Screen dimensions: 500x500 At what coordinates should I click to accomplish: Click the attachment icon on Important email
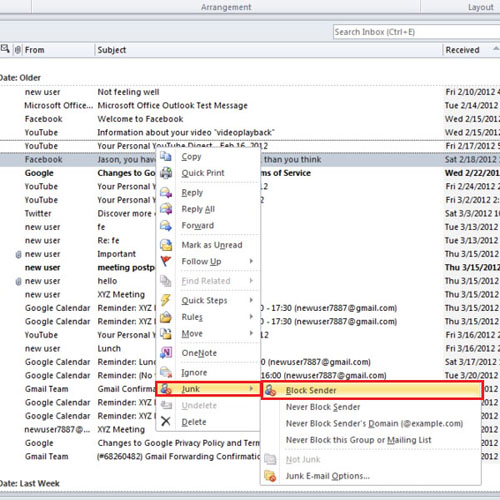tap(19, 254)
